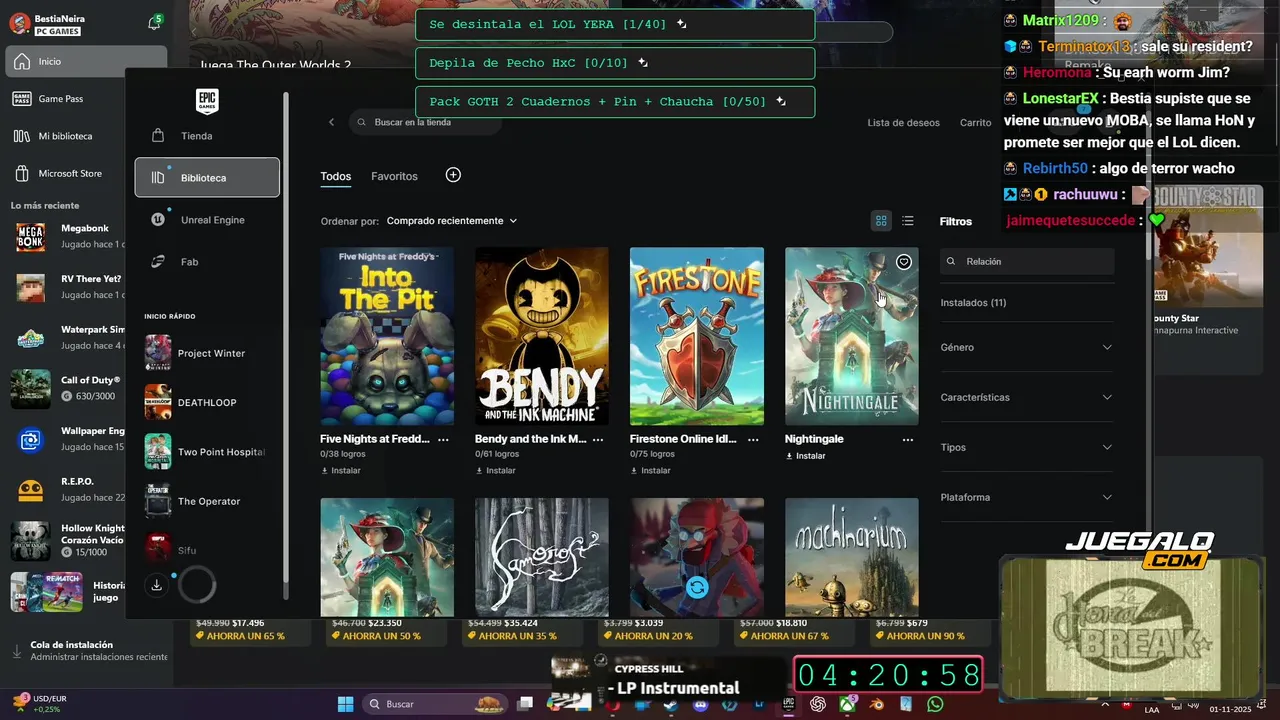
Task: Open Discord from the taskbar
Action: [x=700, y=704]
